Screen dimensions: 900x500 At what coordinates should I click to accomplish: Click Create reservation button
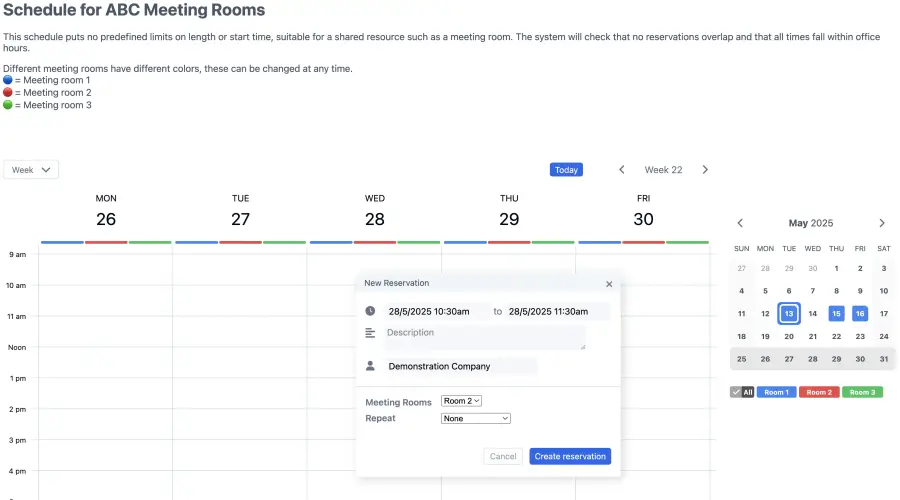[570, 456]
